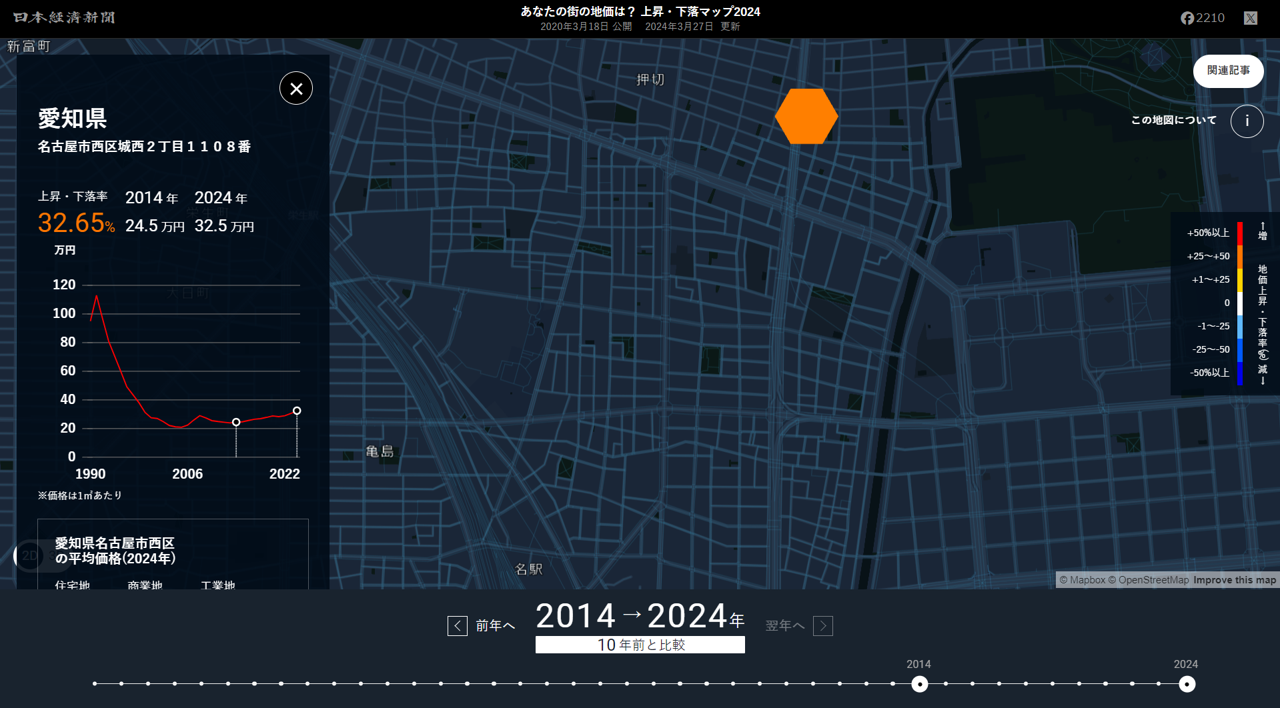Click the 2024 data point on the chart
Image resolution: width=1280 pixels, height=708 pixels.
(x=297, y=411)
